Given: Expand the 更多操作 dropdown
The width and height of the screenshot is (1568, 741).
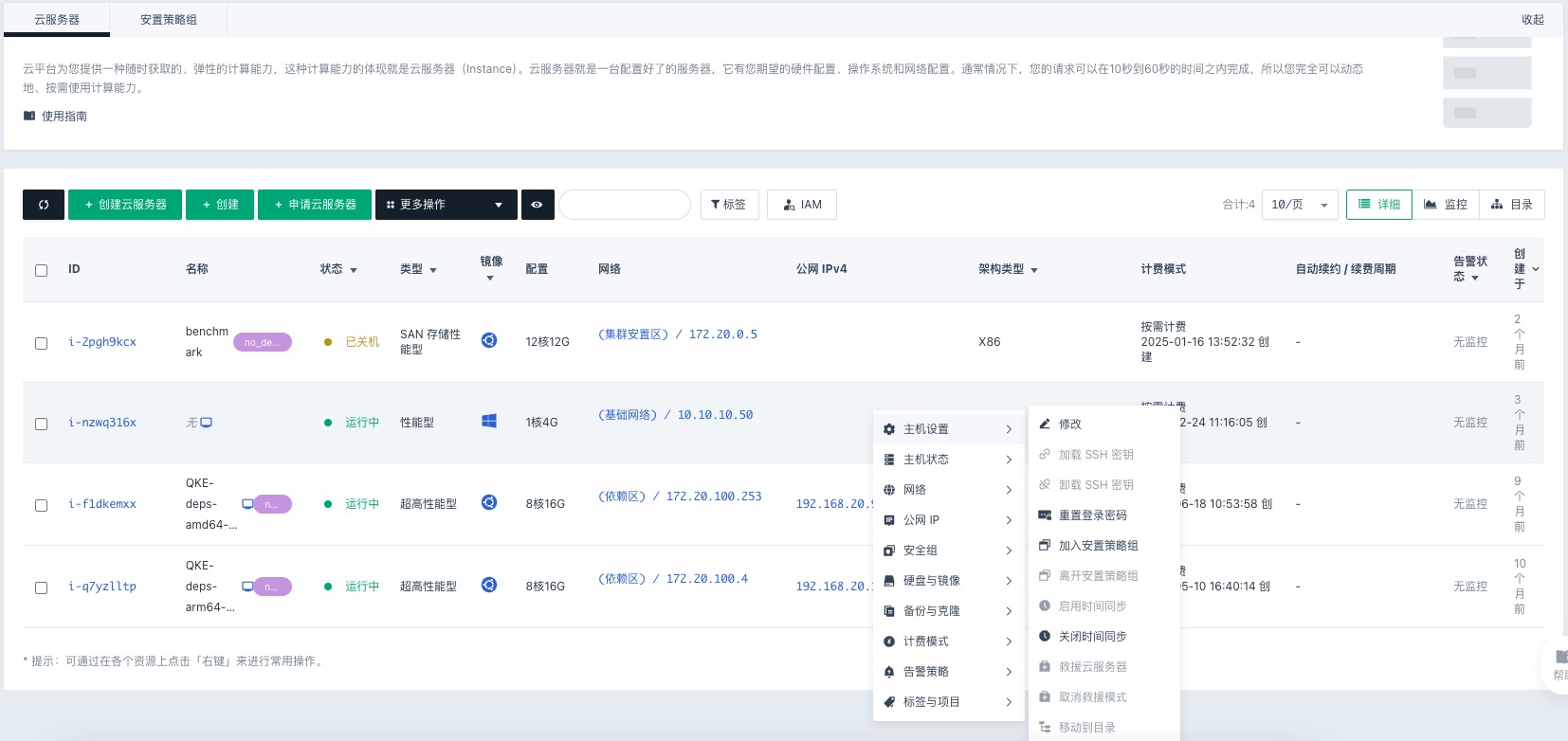Looking at the screenshot, I should tap(446, 205).
